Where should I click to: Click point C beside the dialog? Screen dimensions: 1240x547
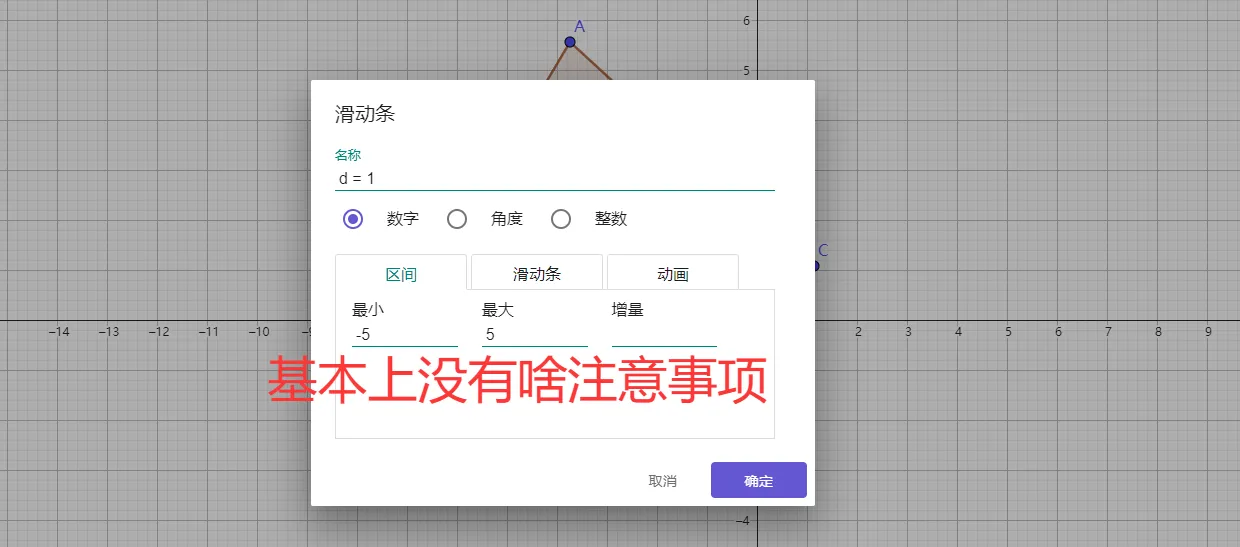coord(816,266)
